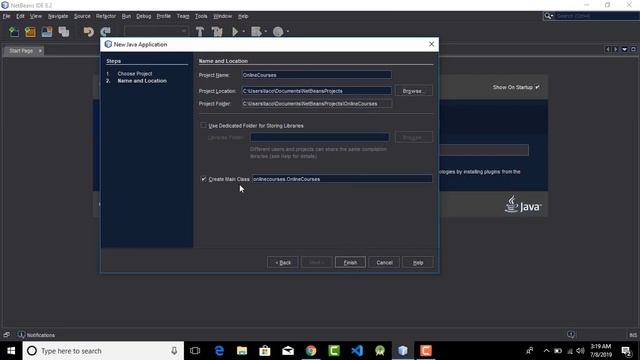
Task: Click the Project Name input field
Action: (x=317, y=75)
